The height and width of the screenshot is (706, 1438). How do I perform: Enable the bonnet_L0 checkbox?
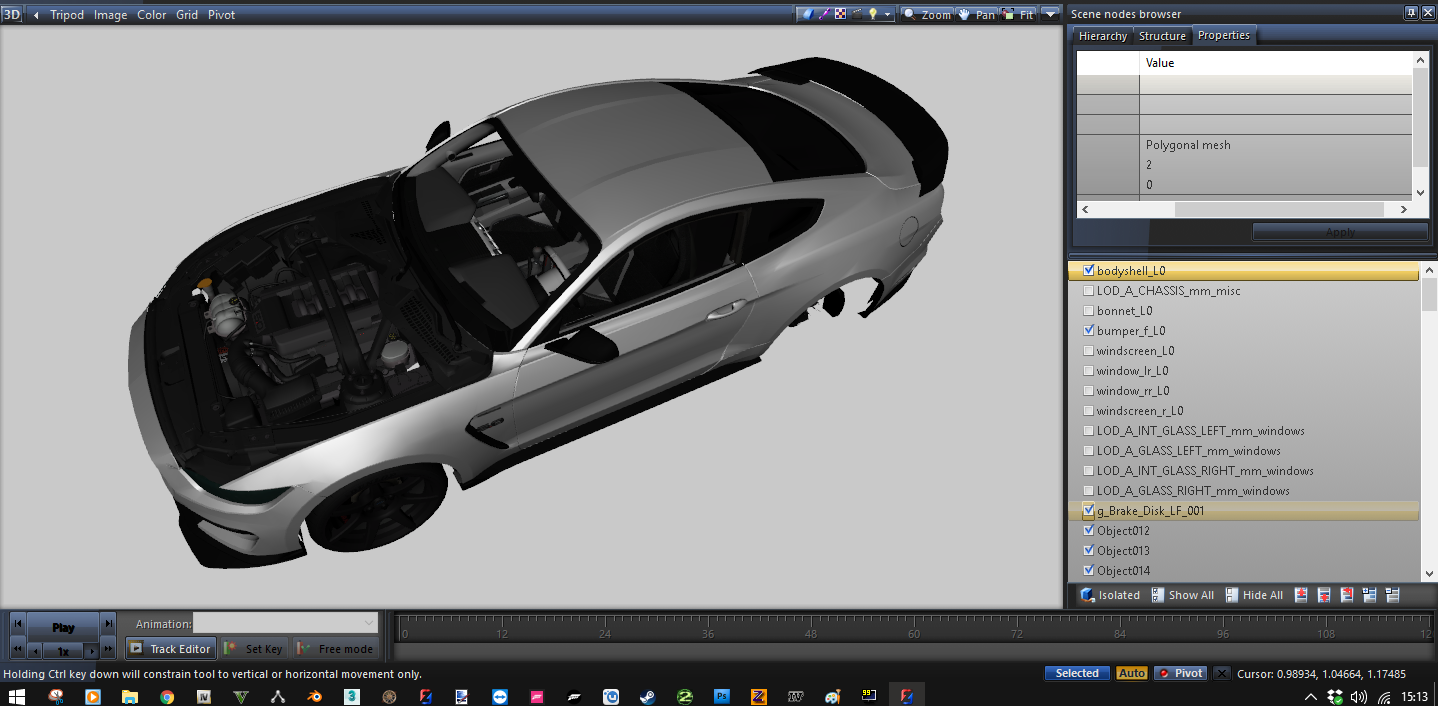pos(1088,311)
